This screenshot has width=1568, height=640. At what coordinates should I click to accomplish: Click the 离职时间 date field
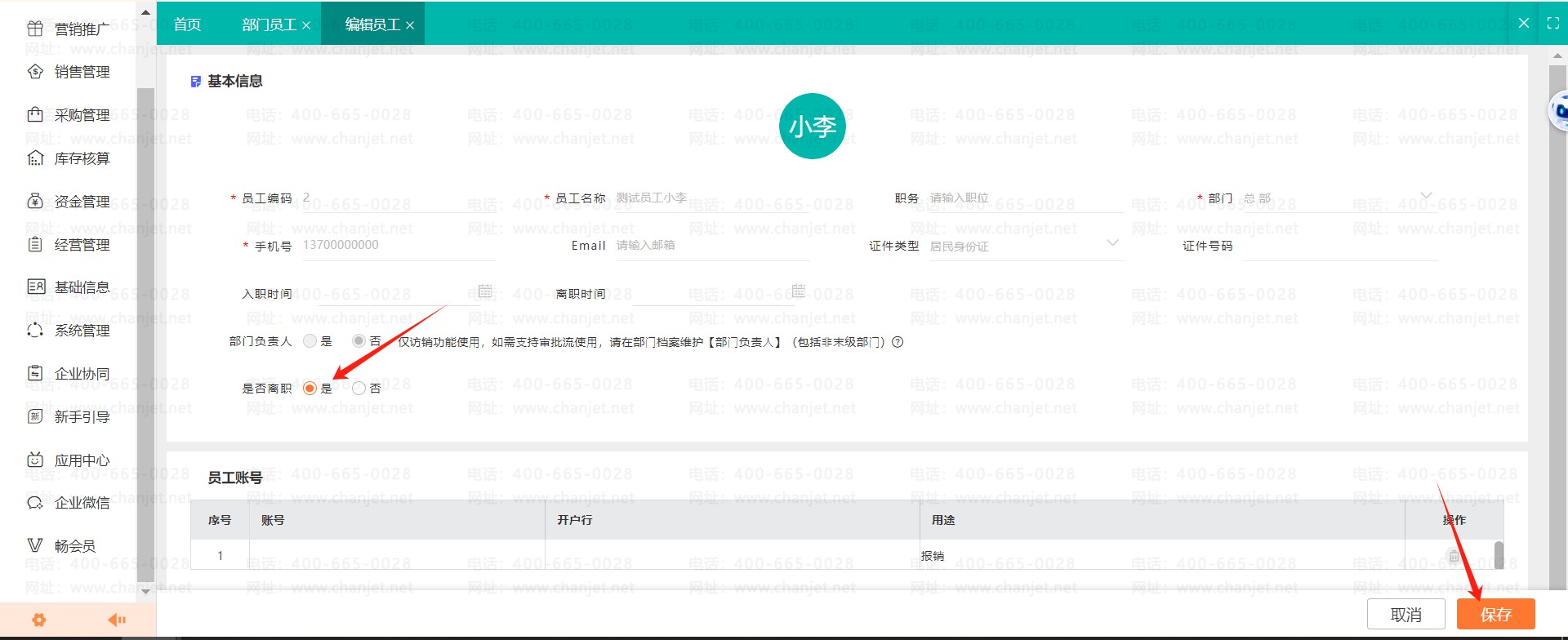(712, 293)
